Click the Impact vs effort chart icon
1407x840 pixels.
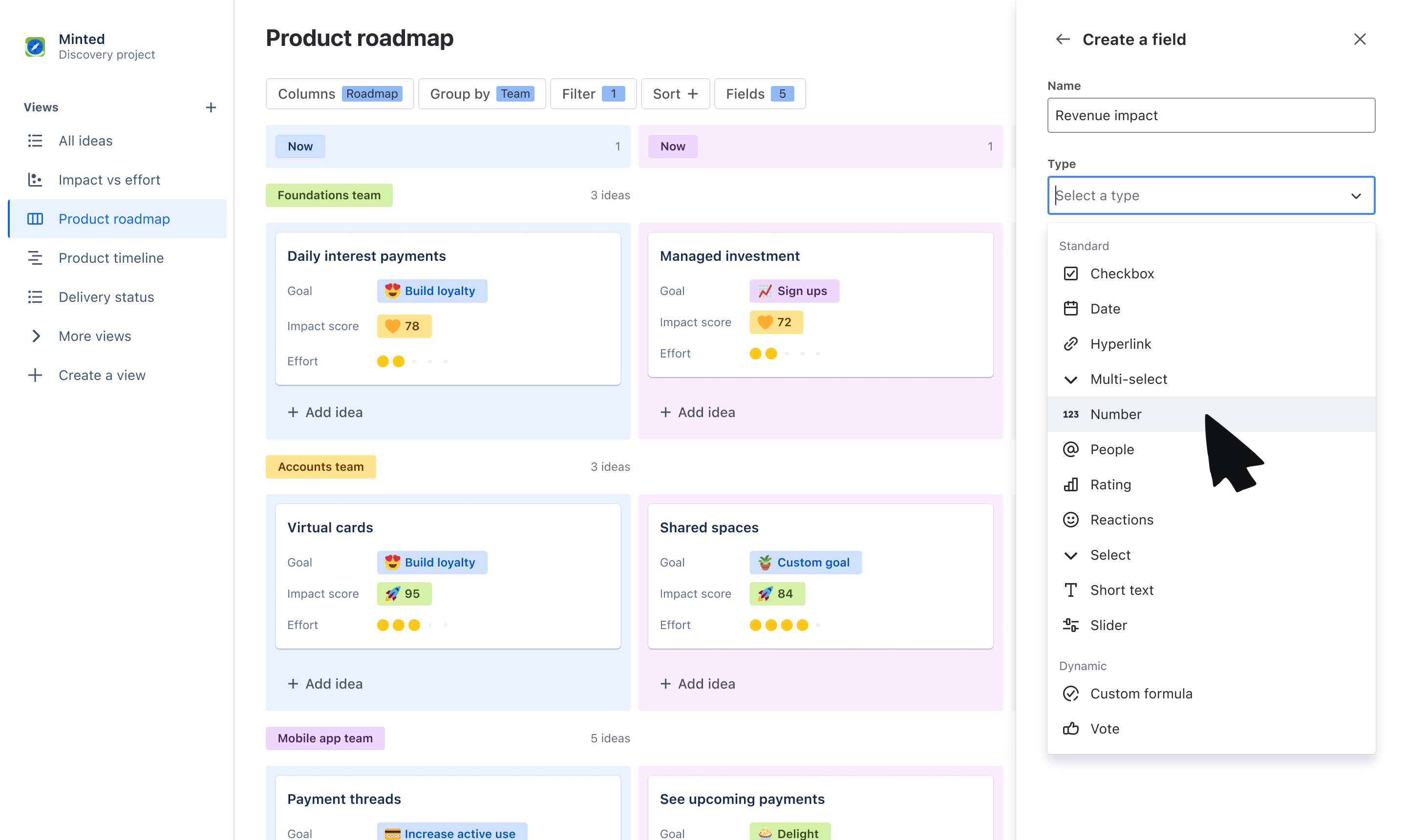point(35,180)
